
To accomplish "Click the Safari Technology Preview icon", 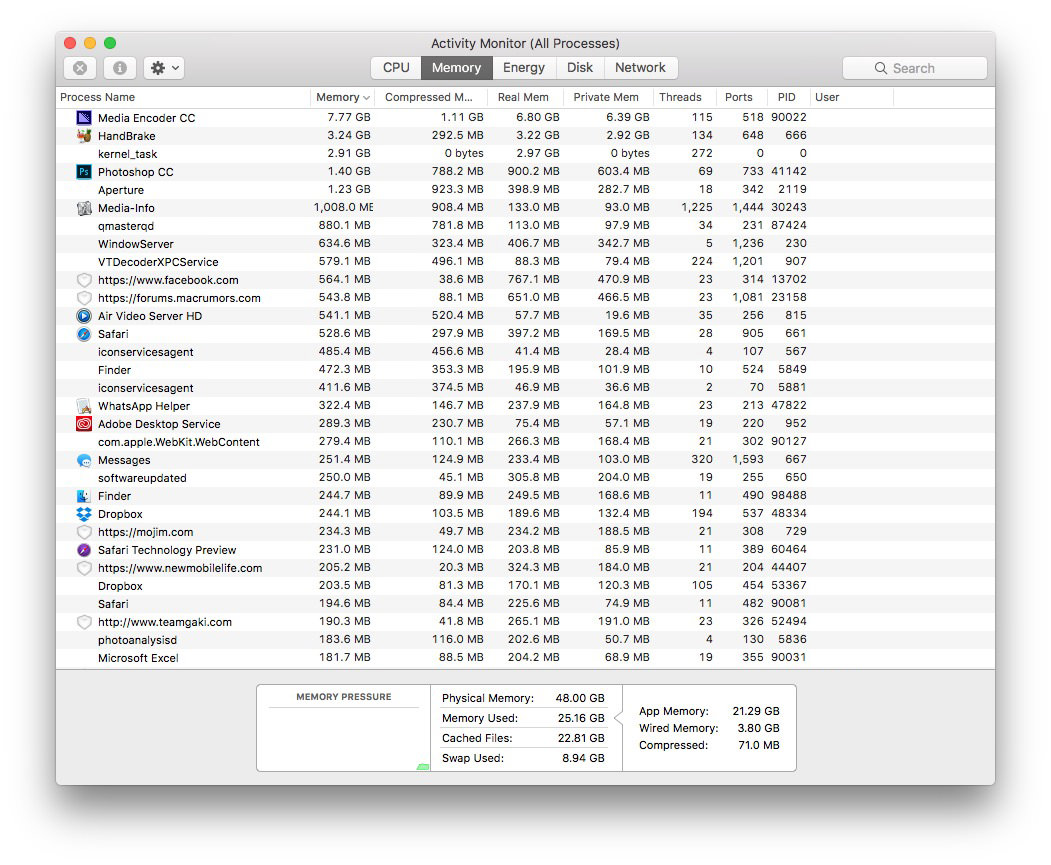I will pyautogui.click(x=84, y=550).
